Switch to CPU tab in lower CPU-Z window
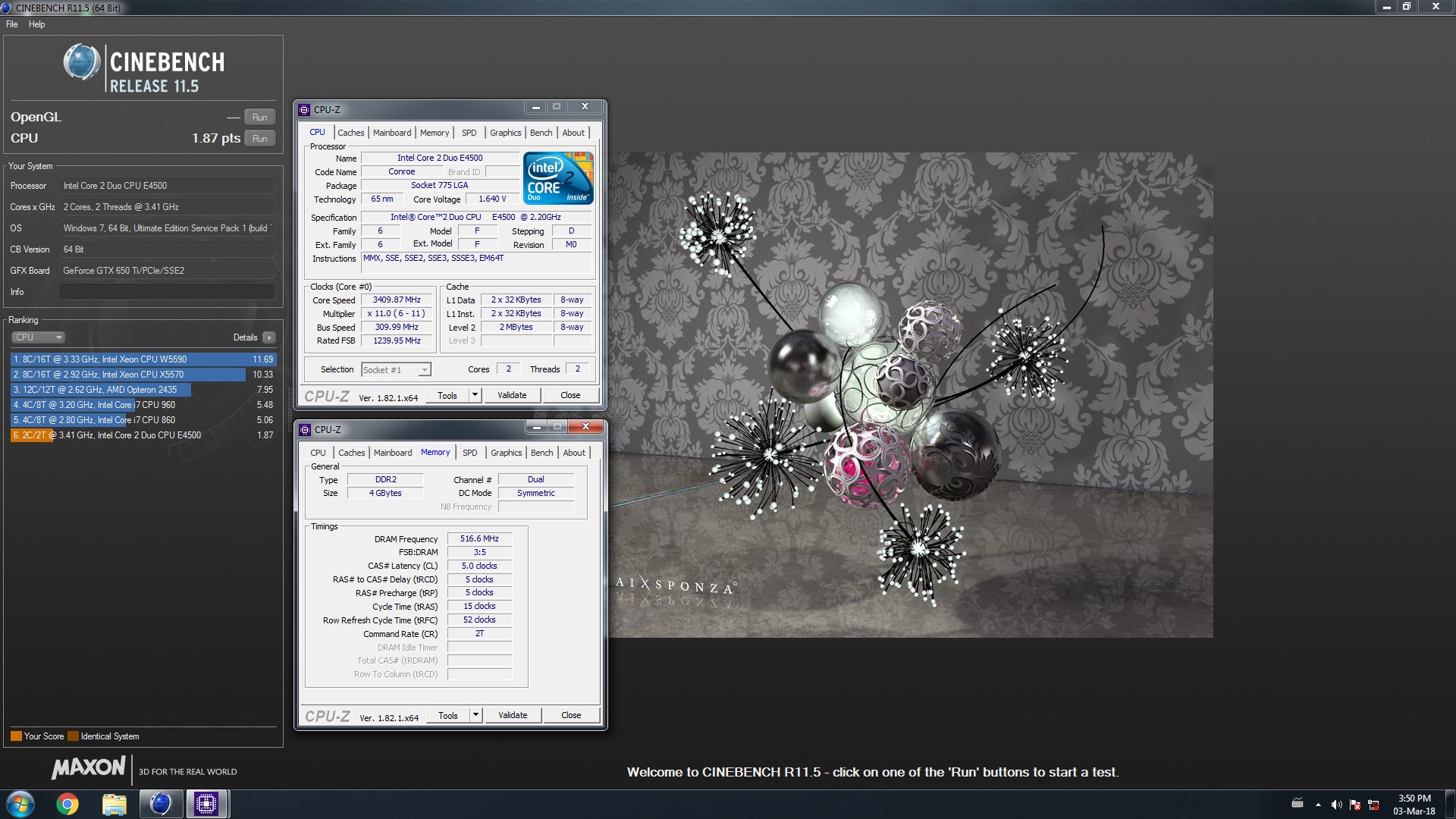This screenshot has width=1456, height=819. pos(318,453)
